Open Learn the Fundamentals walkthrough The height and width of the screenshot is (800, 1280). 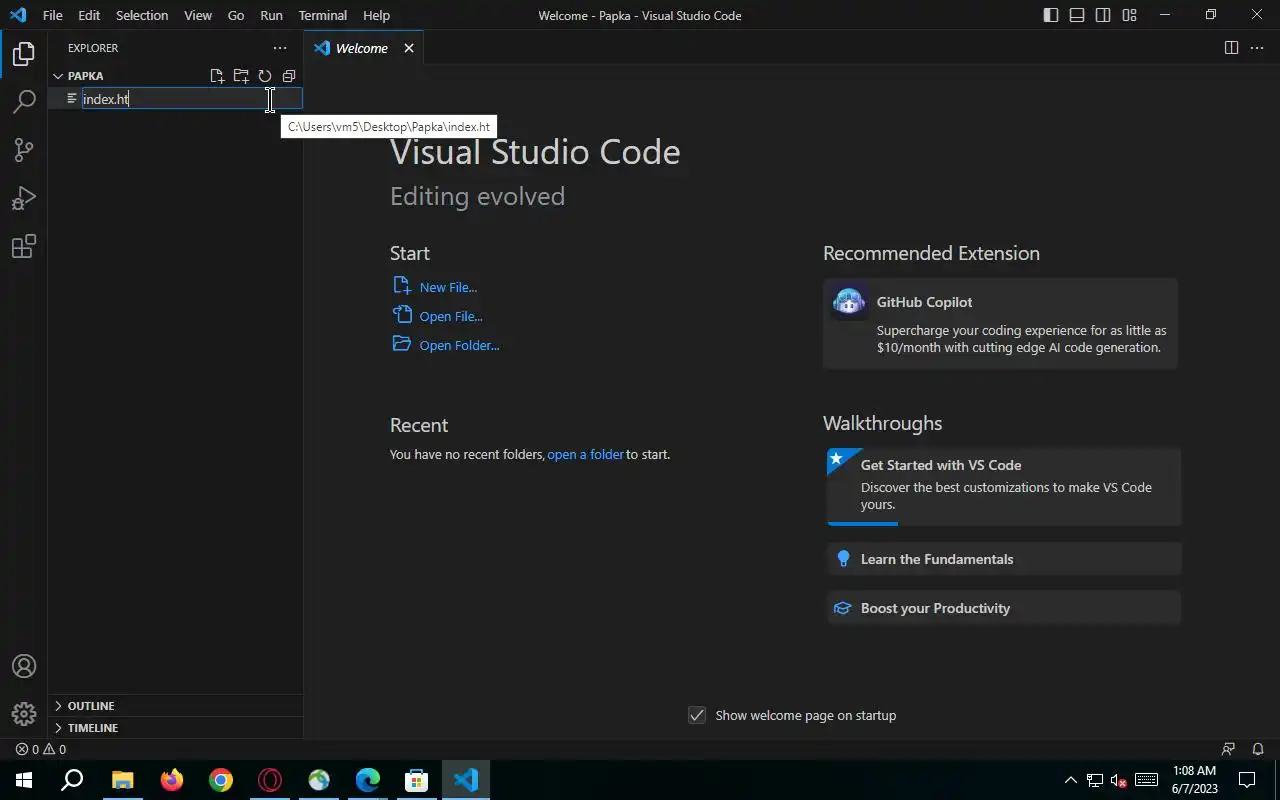1004,559
